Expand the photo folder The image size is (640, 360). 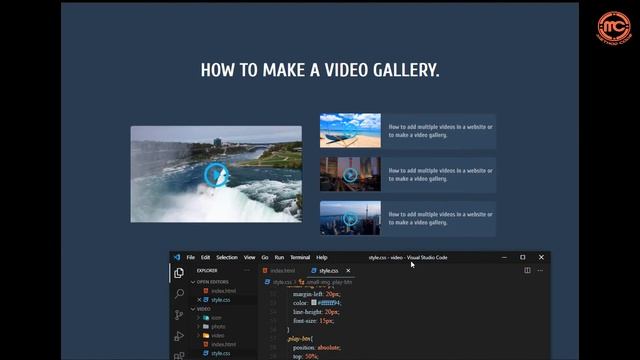[x=218, y=327]
